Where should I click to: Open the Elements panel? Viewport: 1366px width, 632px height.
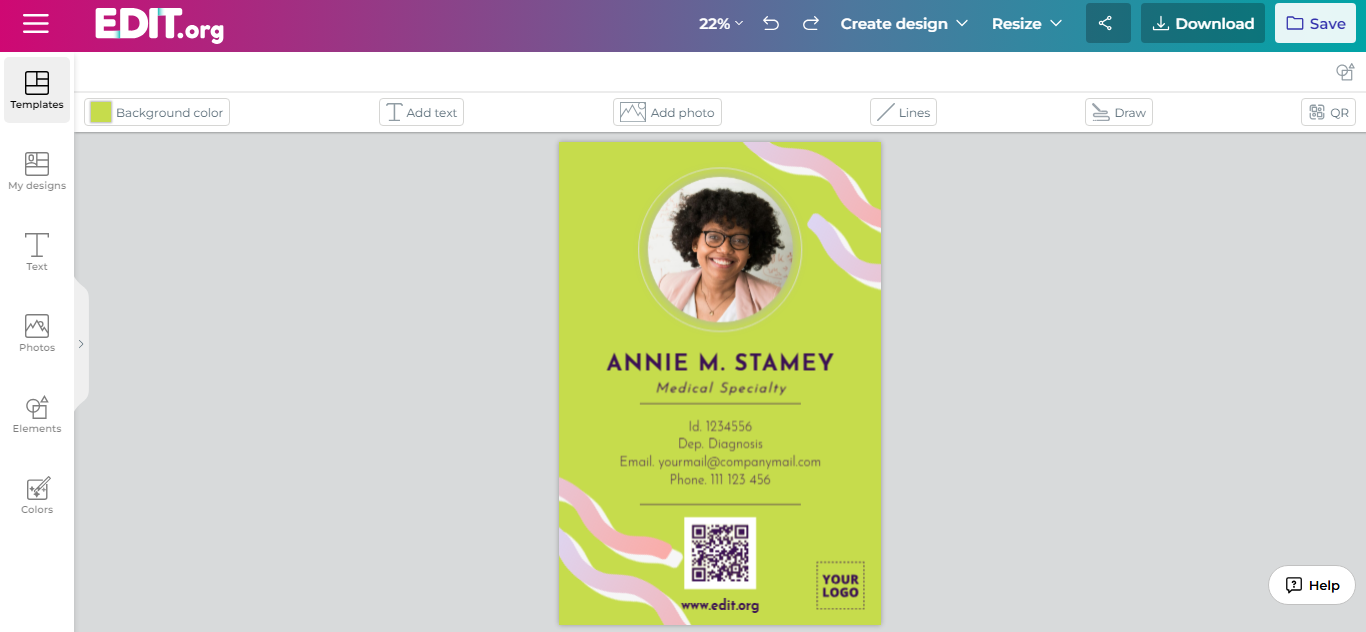click(x=37, y=414)
